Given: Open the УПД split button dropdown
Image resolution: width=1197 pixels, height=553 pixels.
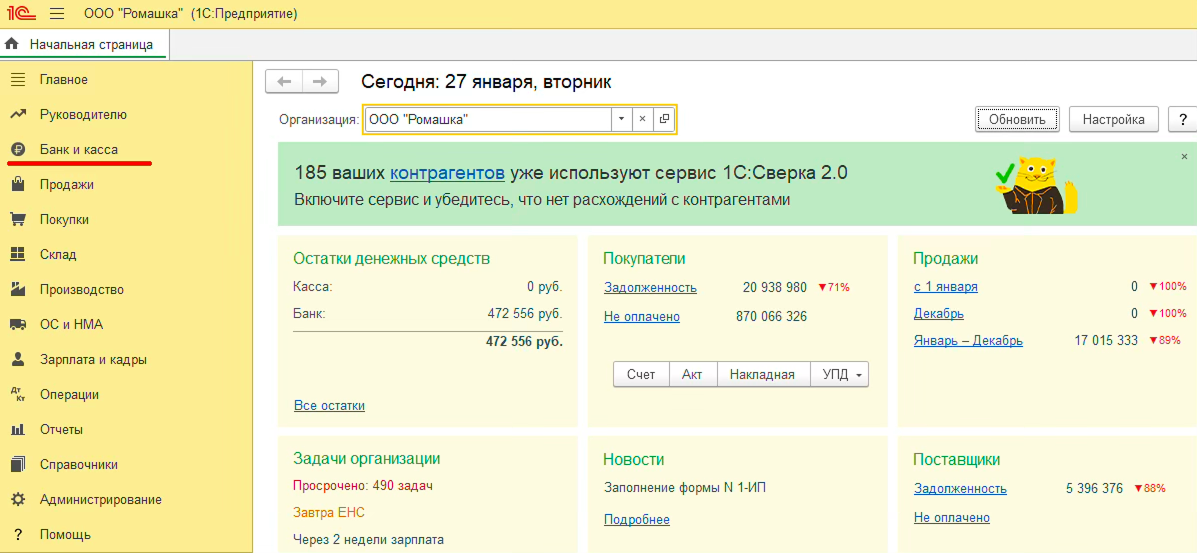Looking at the screenshot, I should click(x=859, y=375).
